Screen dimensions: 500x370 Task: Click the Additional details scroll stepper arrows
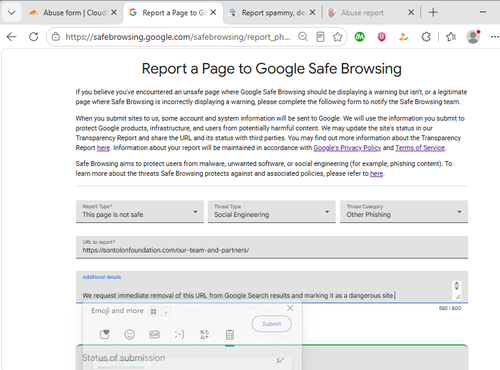457,286
